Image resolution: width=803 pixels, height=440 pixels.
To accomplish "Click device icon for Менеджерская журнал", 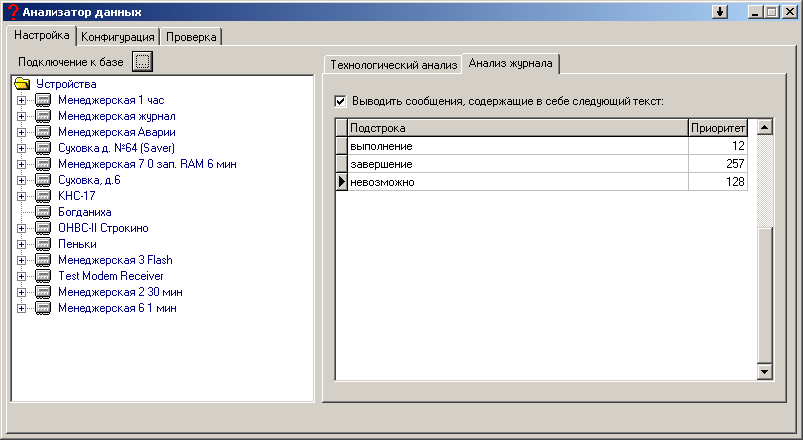I will point(43,116).
